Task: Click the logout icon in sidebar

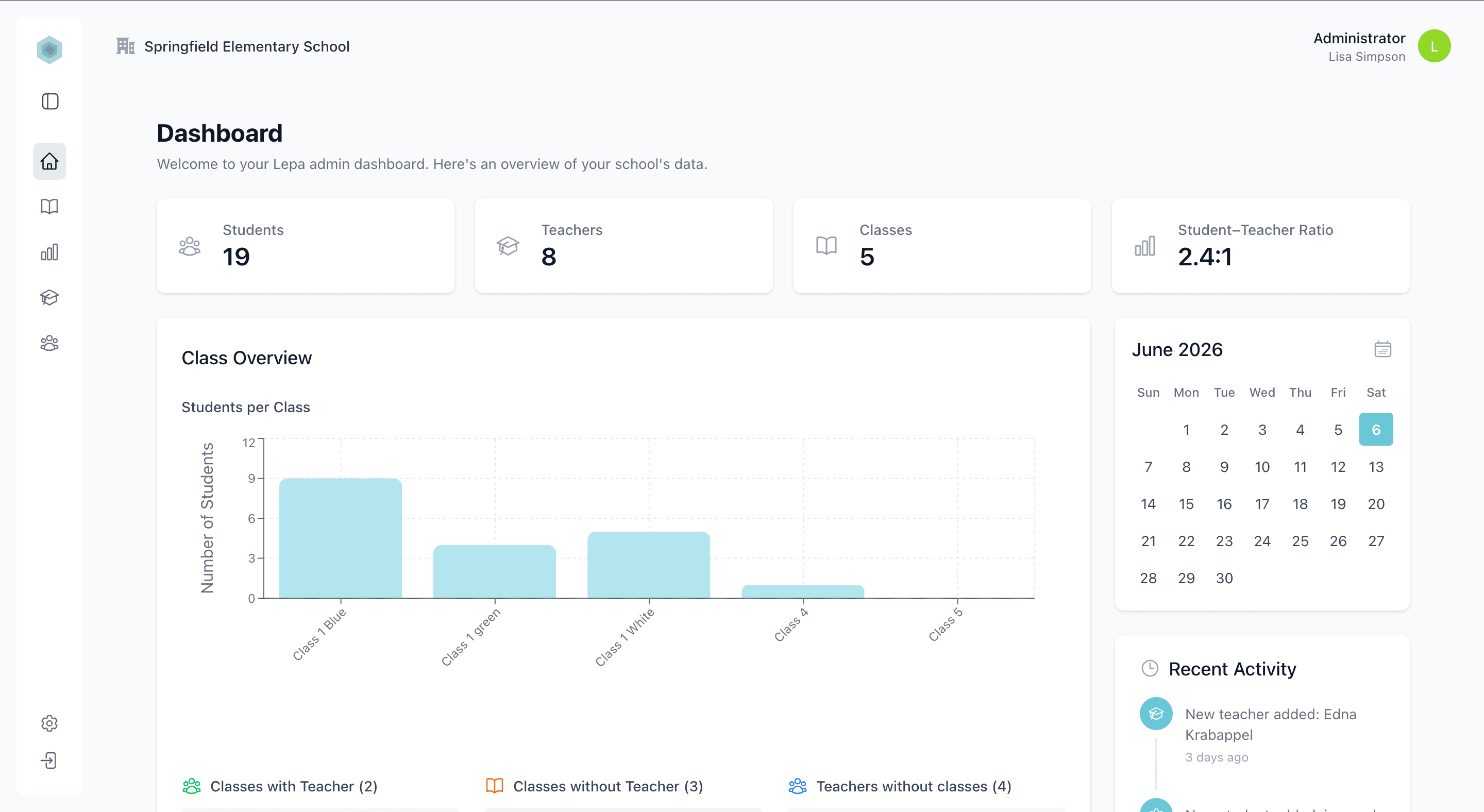Action: (x=49, y=760)
